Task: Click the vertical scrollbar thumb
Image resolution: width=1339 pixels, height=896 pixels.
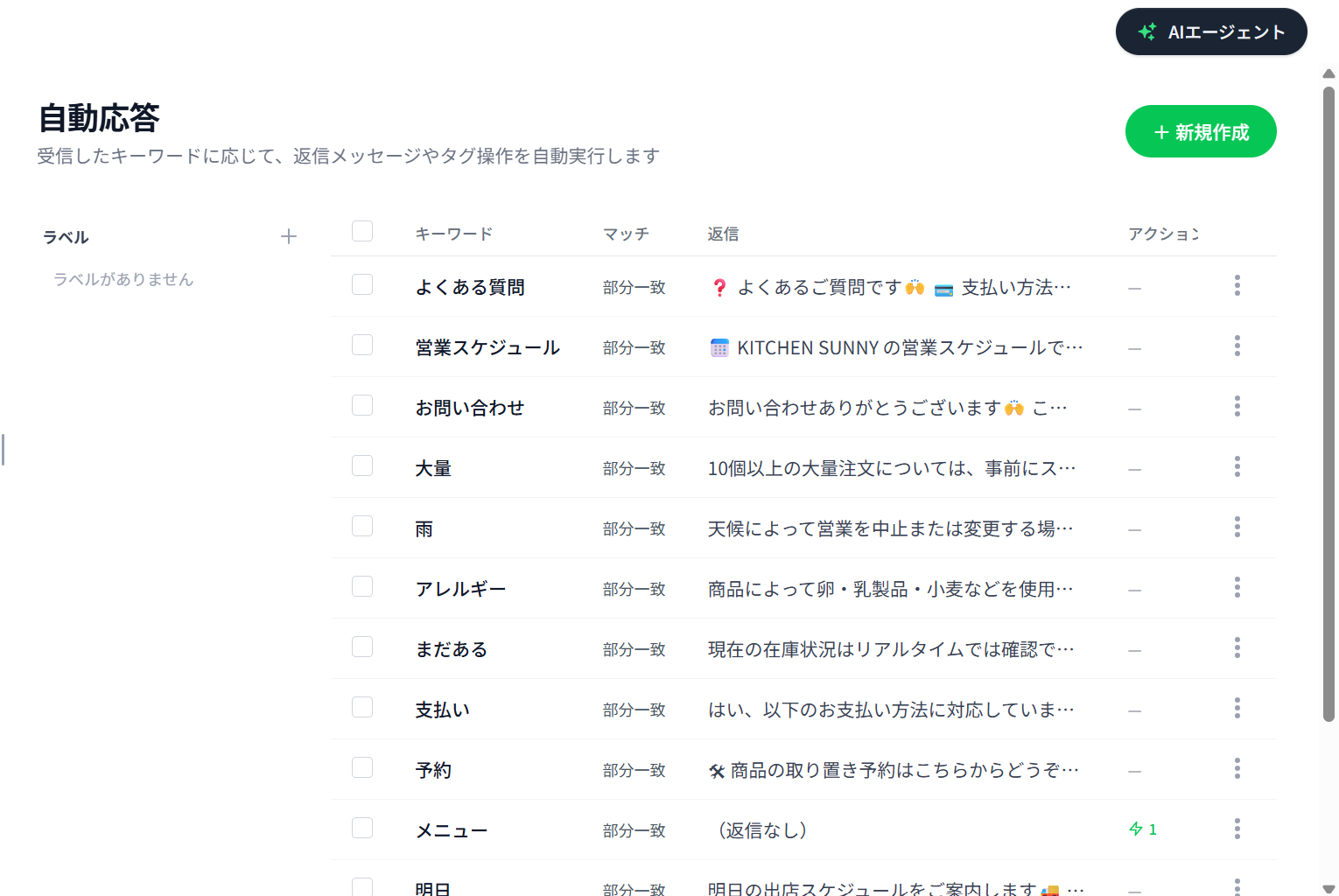Action: coord(1328,403)
